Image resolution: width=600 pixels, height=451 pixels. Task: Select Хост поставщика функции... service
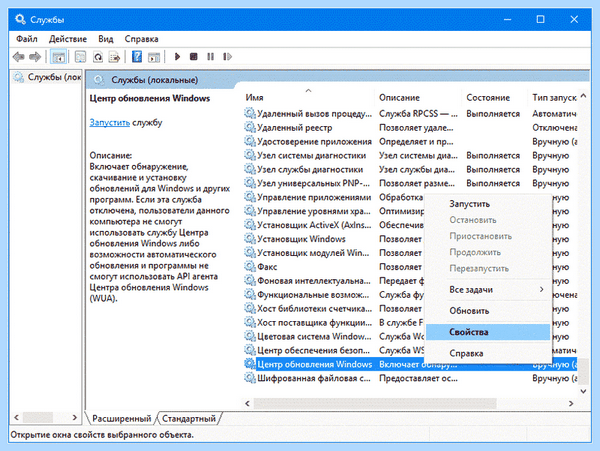point(334,322)
